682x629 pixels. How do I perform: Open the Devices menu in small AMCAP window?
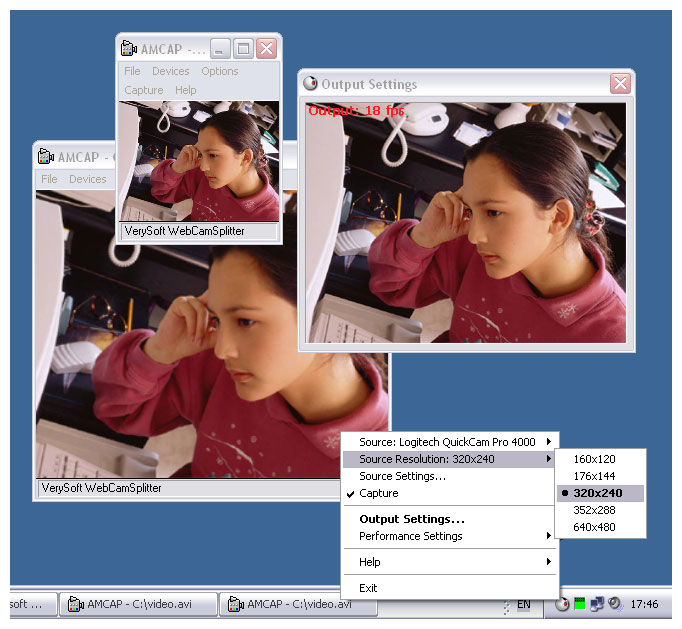[170, 71]
